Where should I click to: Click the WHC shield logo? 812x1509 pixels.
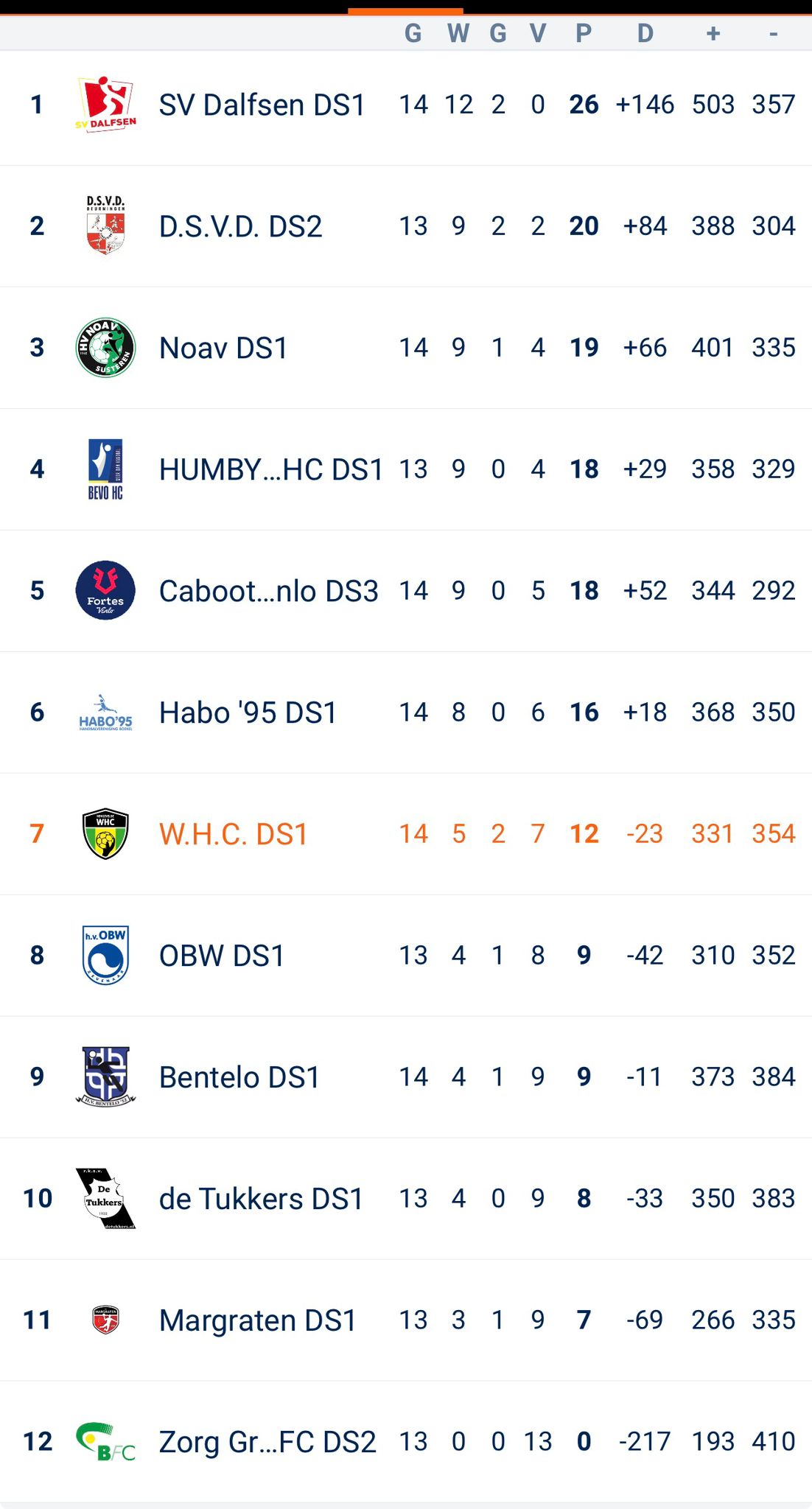pyautogui.click(x=105, y=833)
